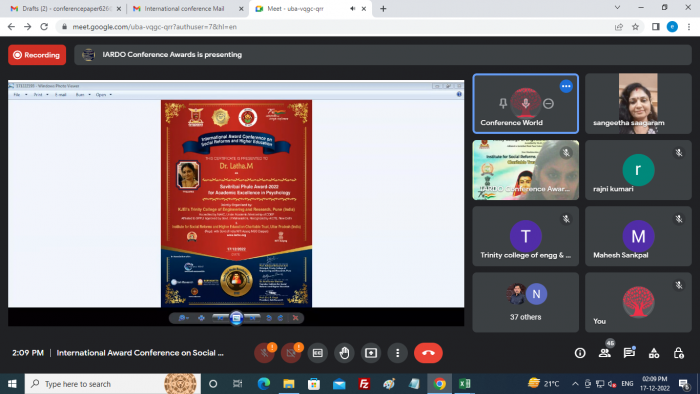This screenshot has height=394, width=700.
Task: Click the Present now screen icon
Action: pos(371,353)
